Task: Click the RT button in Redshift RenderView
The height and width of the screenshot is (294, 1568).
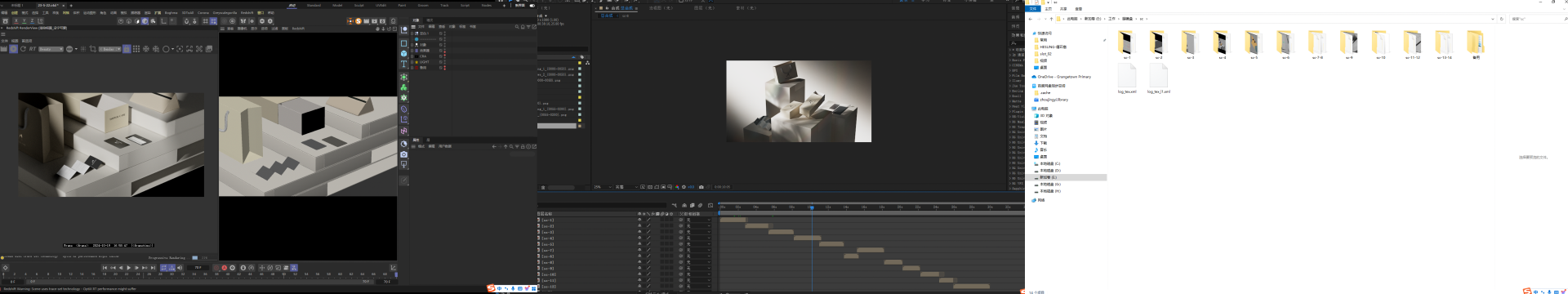Action: tap(33, 49)
